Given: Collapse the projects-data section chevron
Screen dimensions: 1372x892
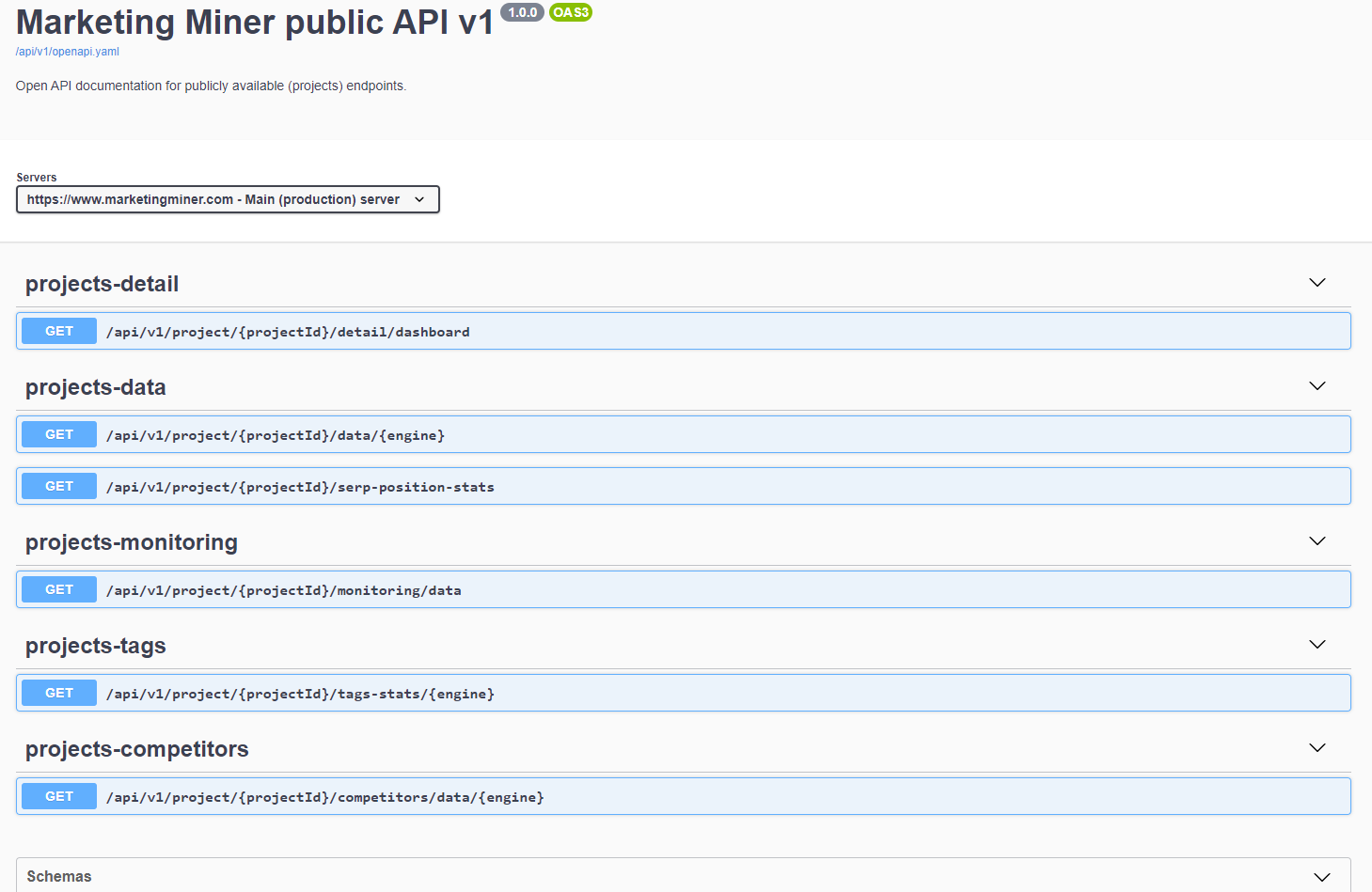Looking at the screenshot, I should click(1317, 386).
